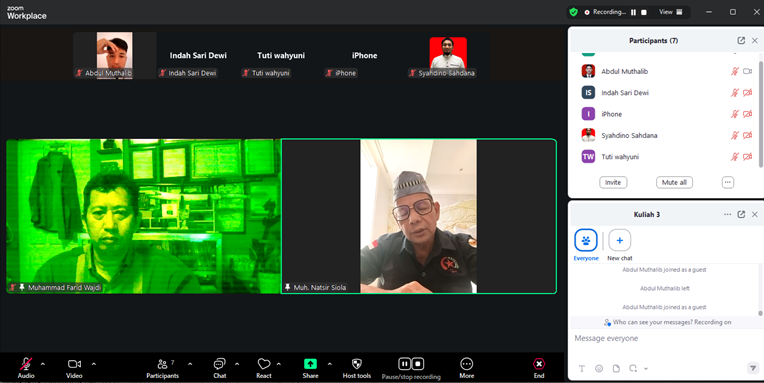
Task: Open the Chat toolbar icon
Action: tap(220, 364)
